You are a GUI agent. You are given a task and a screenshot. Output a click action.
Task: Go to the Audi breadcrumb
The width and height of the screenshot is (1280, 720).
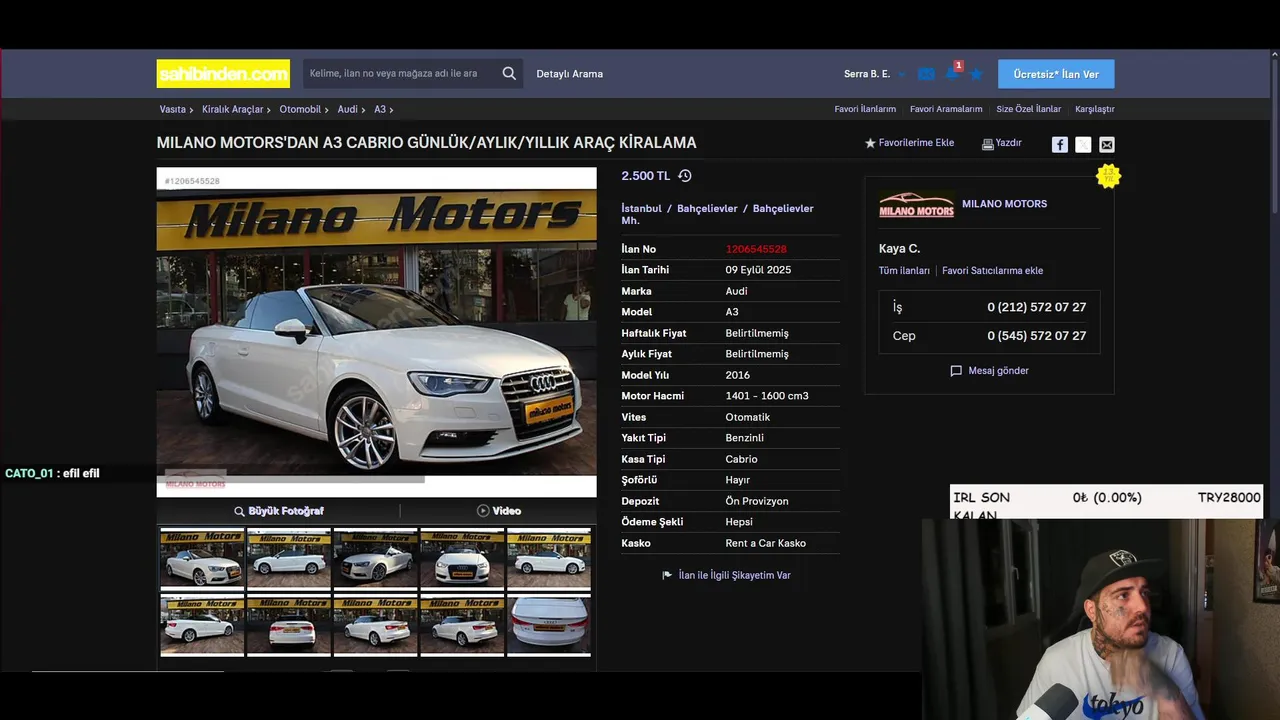click(x=347, y=109)
